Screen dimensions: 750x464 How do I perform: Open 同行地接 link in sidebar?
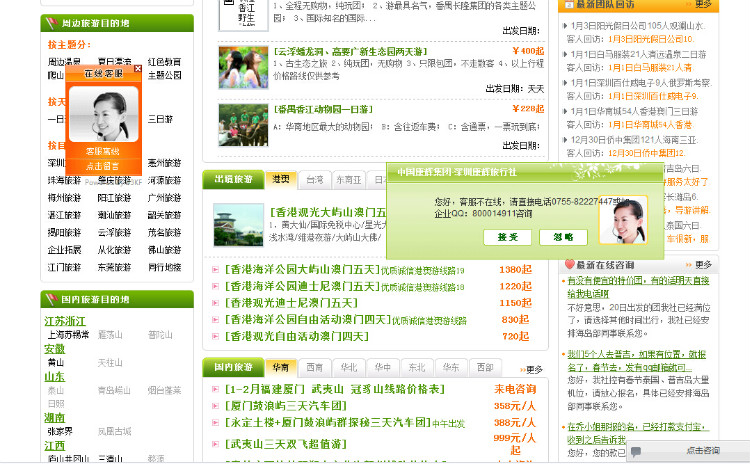coord(165,267)
